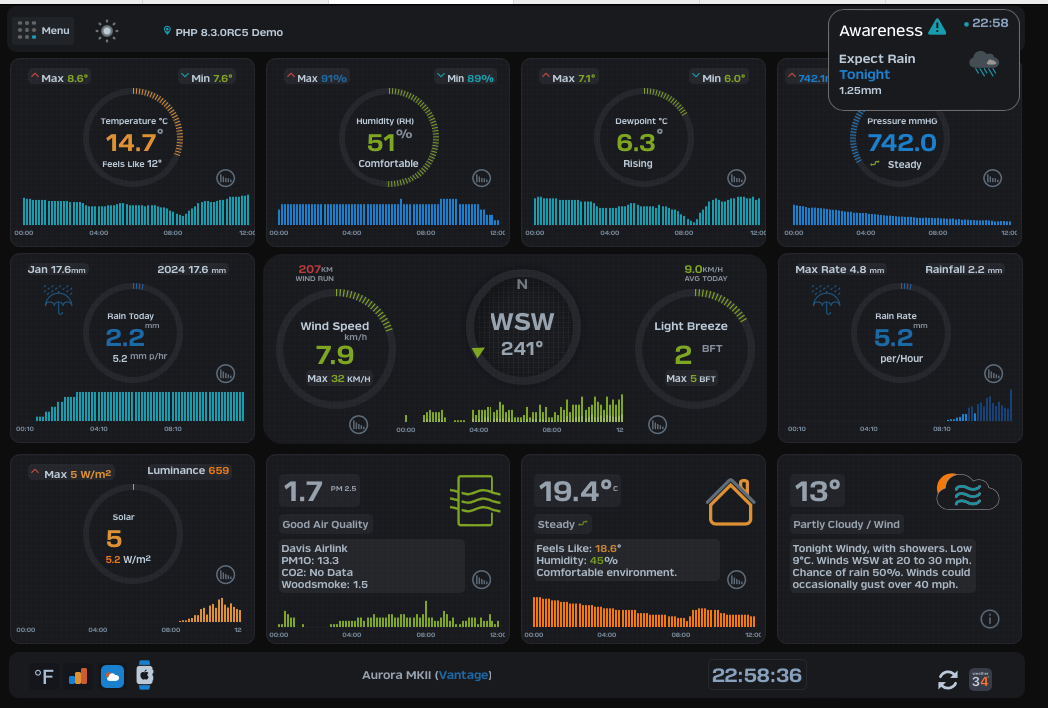This screenshot has height=708, width=1048.
Task: Click the temperature history bar graph
Action: [x=136, y=210]
